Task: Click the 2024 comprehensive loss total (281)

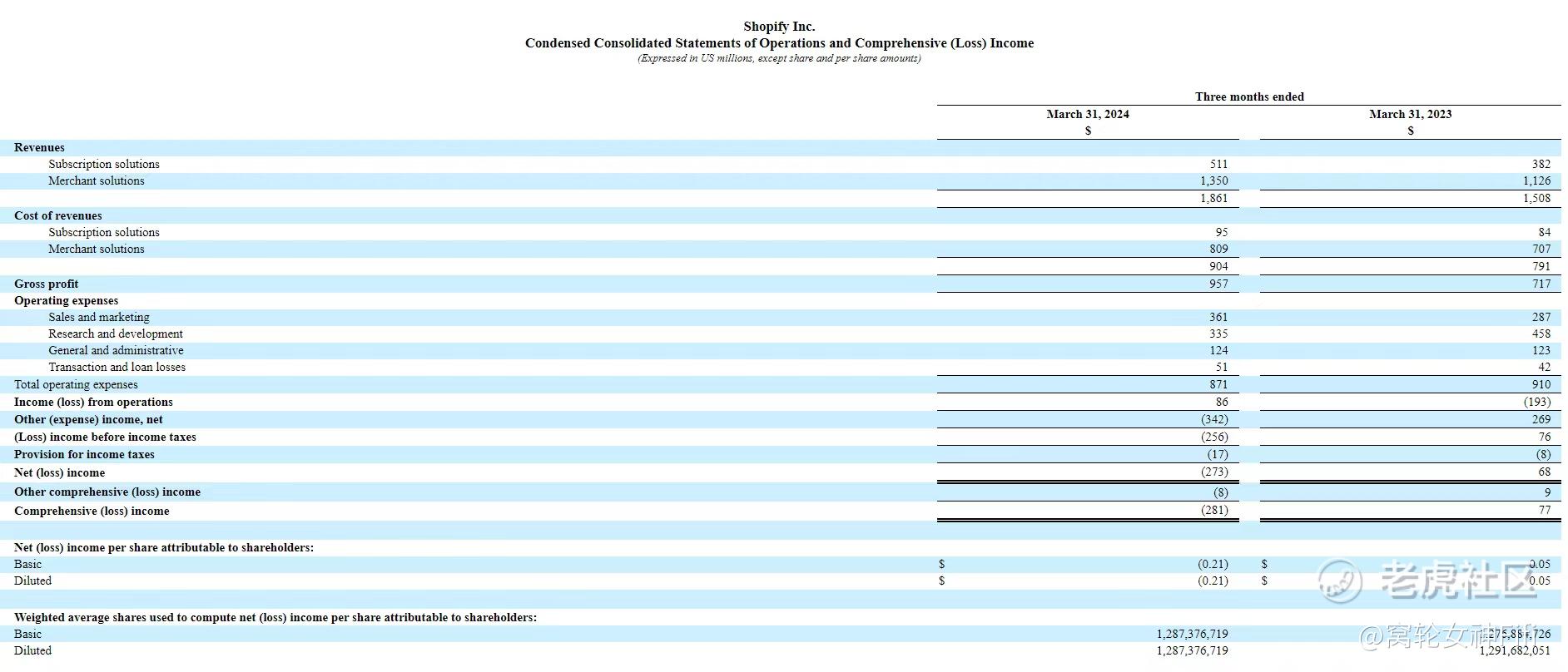Action: 1214,510
